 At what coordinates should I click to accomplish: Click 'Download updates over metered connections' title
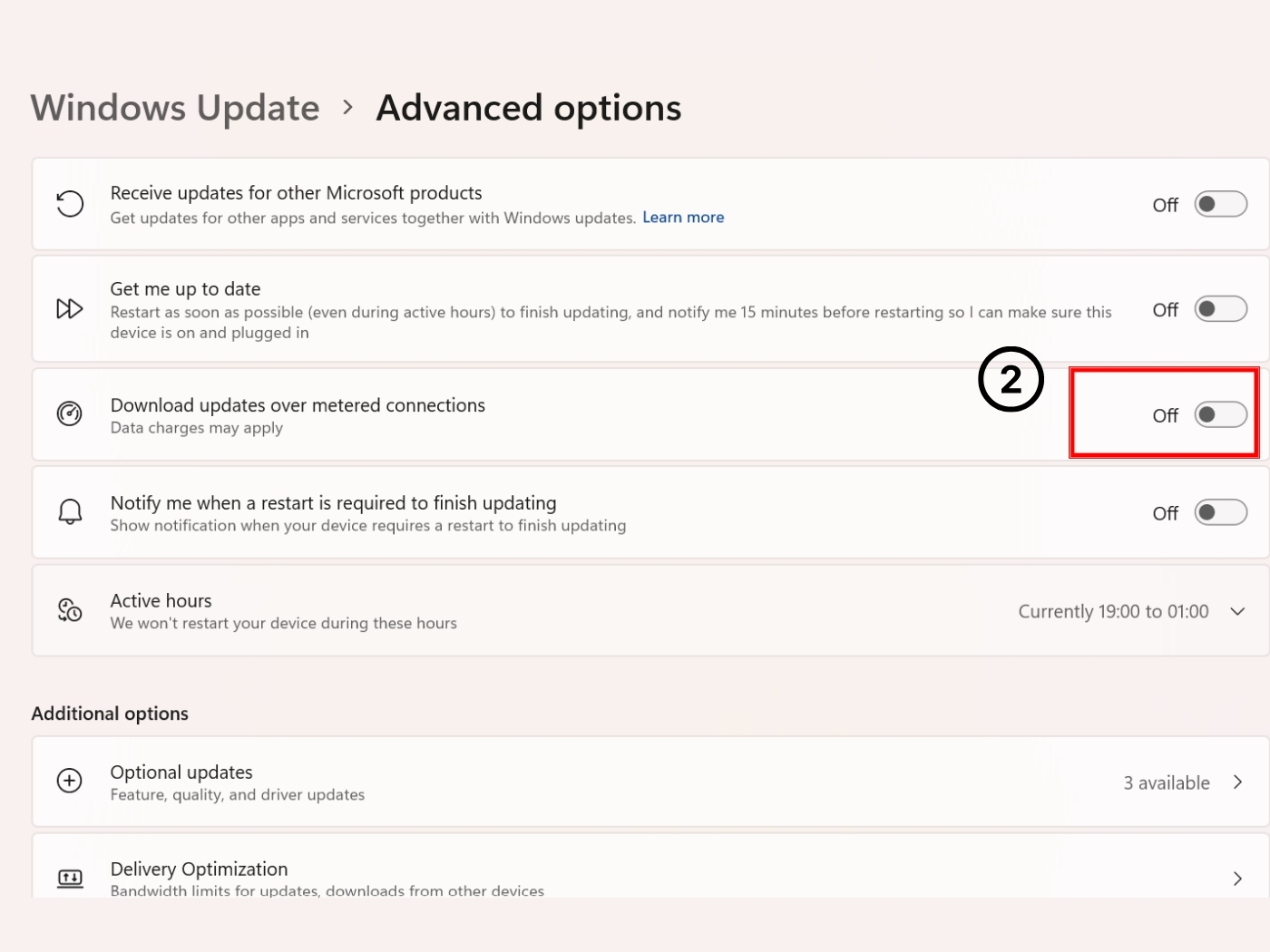[x=298, y=405]
